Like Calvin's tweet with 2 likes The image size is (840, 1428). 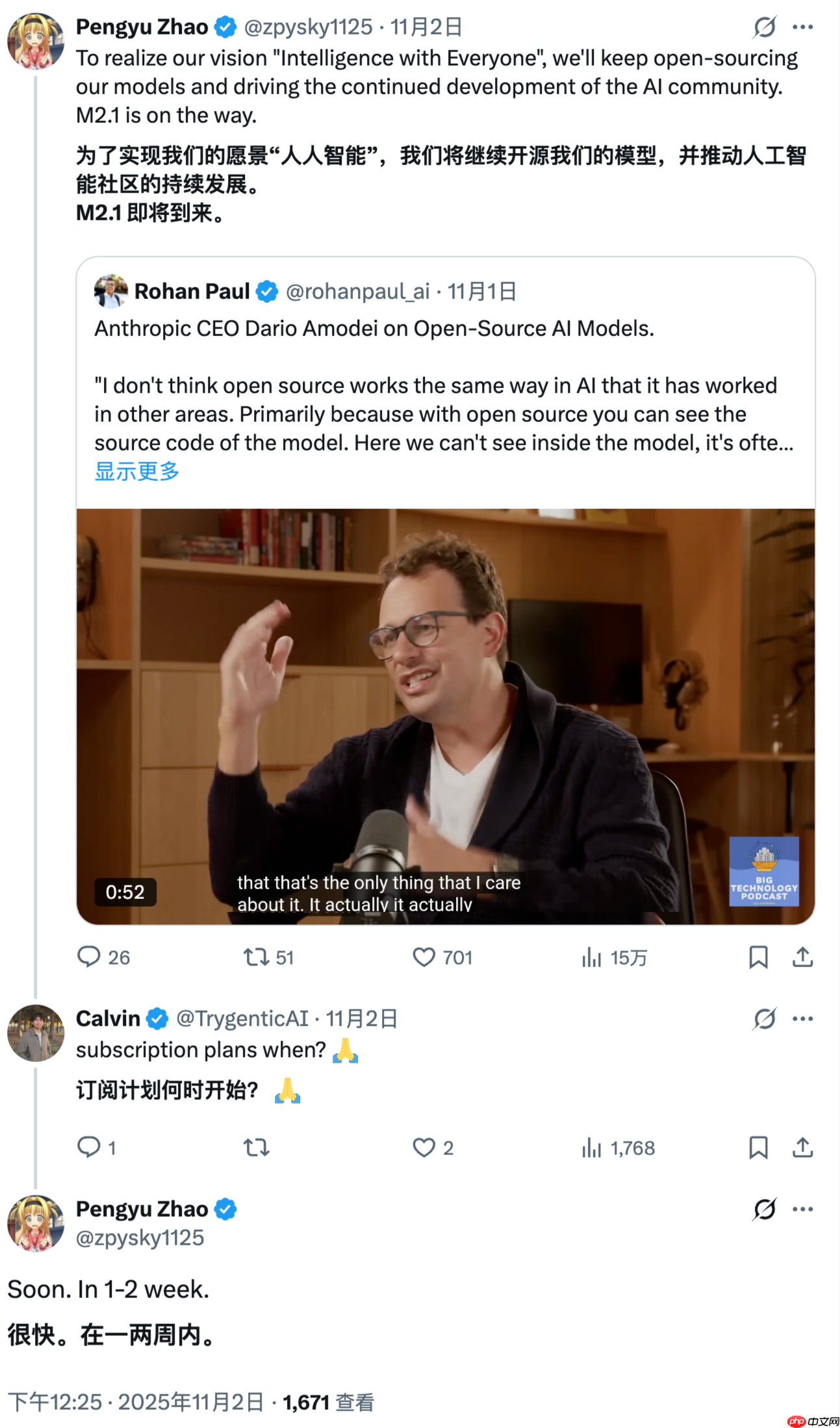(424, 1147)
